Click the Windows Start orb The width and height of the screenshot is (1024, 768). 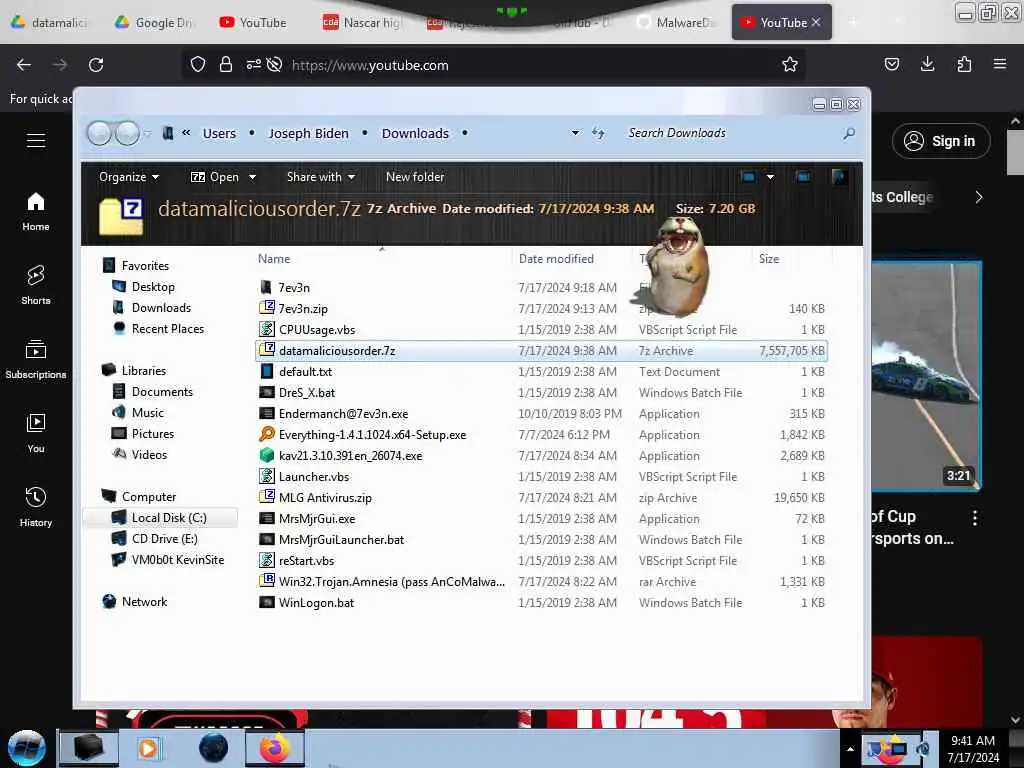(27, 748)
